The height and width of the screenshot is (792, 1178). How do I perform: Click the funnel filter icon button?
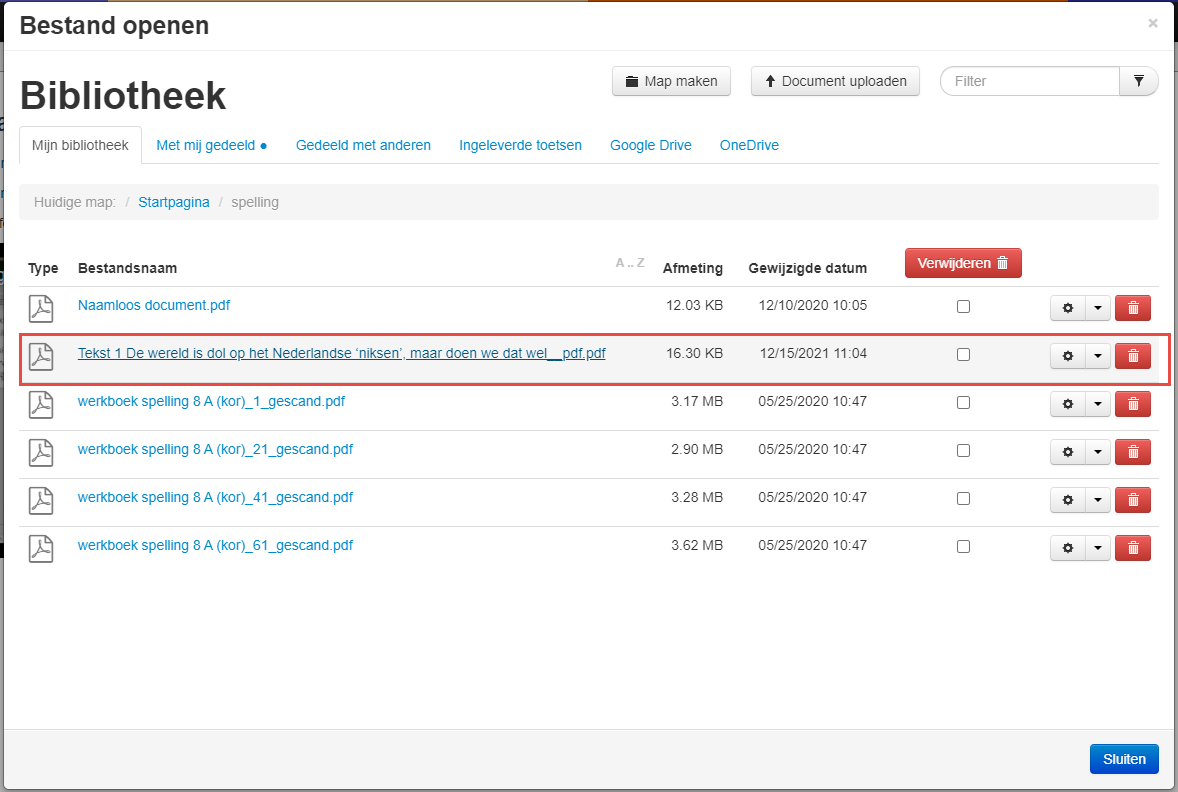pyautogui.click(x=1139, y=81)
